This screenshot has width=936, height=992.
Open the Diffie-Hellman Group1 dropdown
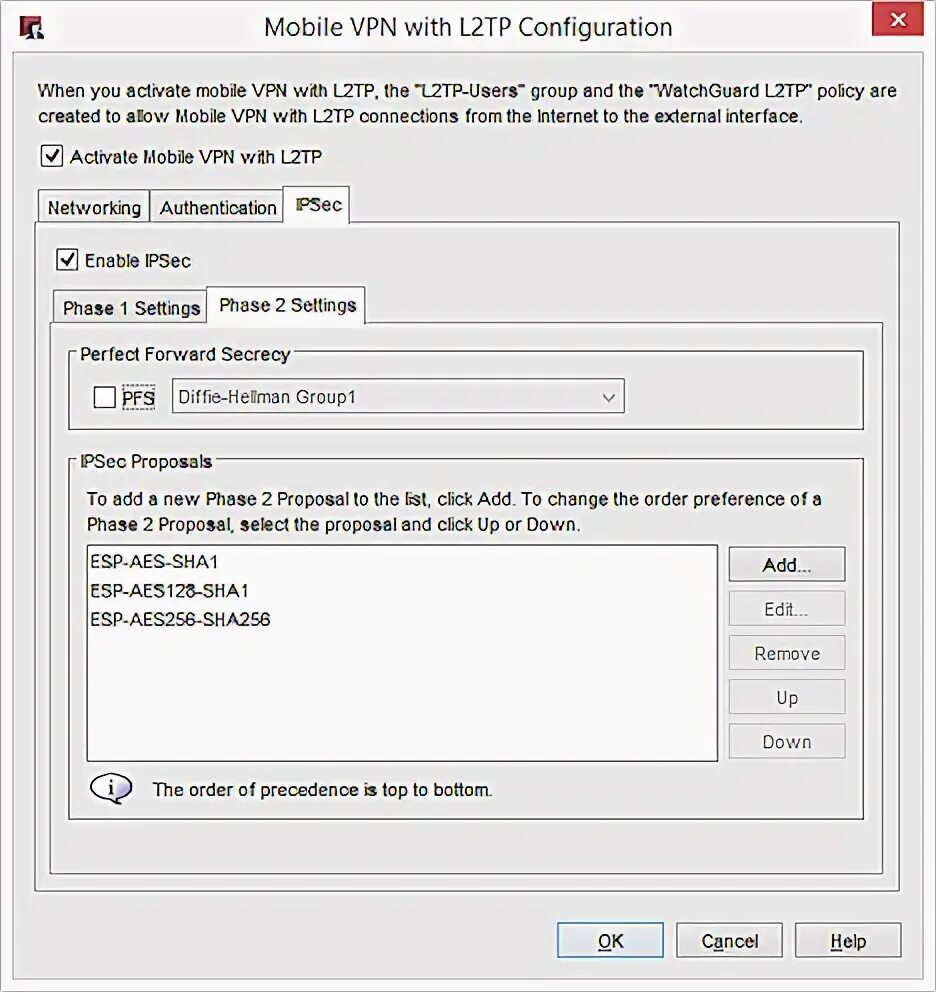(x=398, y=397)
